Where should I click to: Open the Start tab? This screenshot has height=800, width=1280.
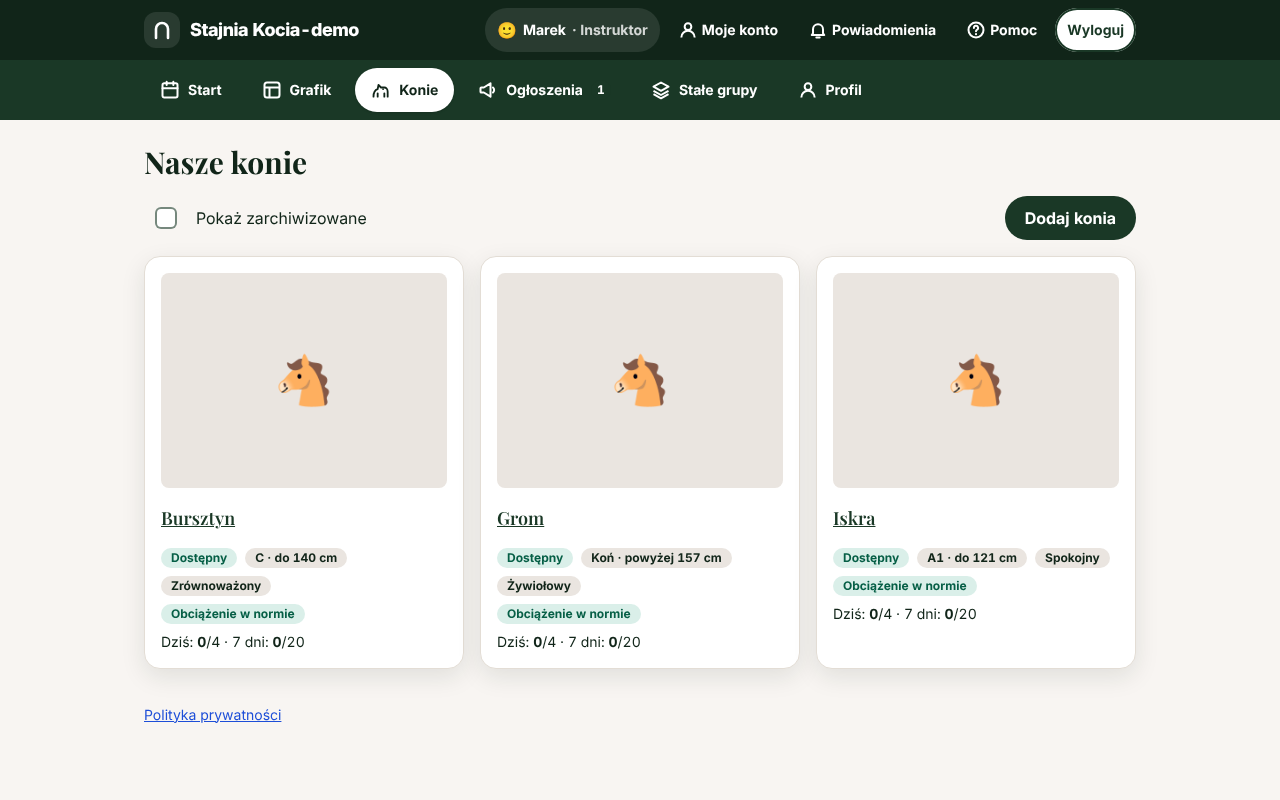point(191,90)
